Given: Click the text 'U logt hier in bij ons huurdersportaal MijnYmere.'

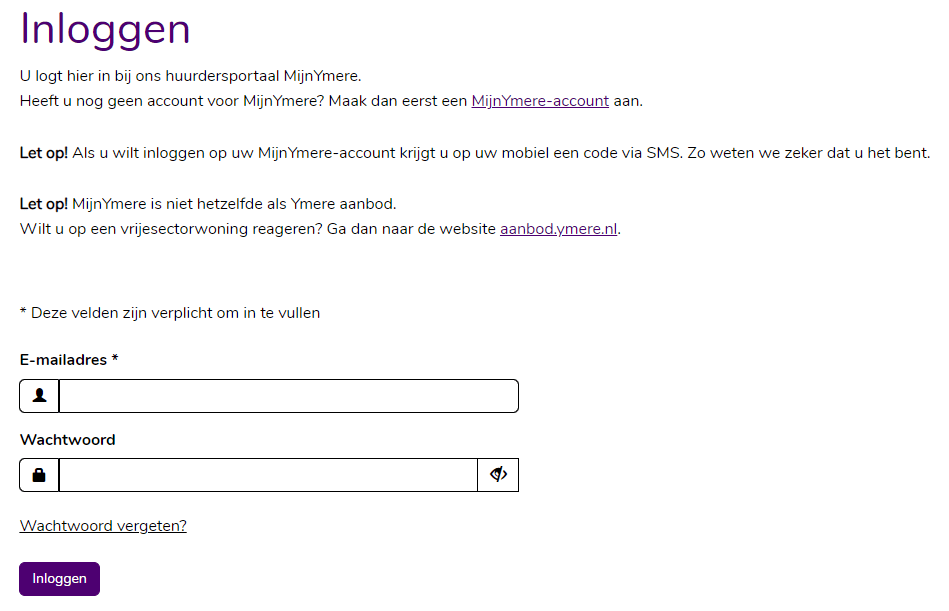Looking at the screenshot, I should pyautogui.click(x=191, y=76).
